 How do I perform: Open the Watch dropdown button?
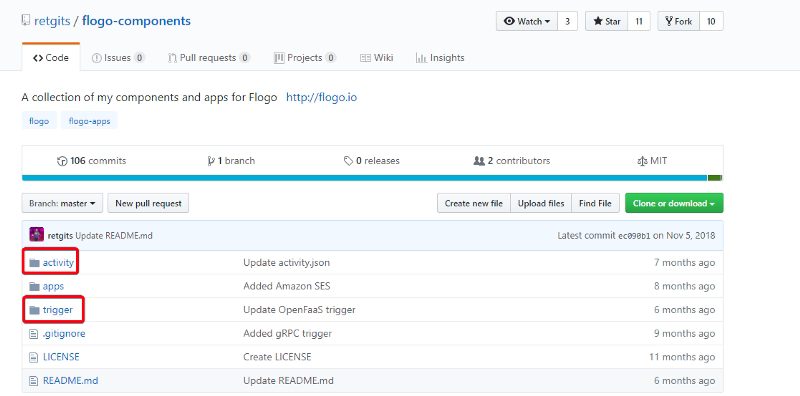527,21
